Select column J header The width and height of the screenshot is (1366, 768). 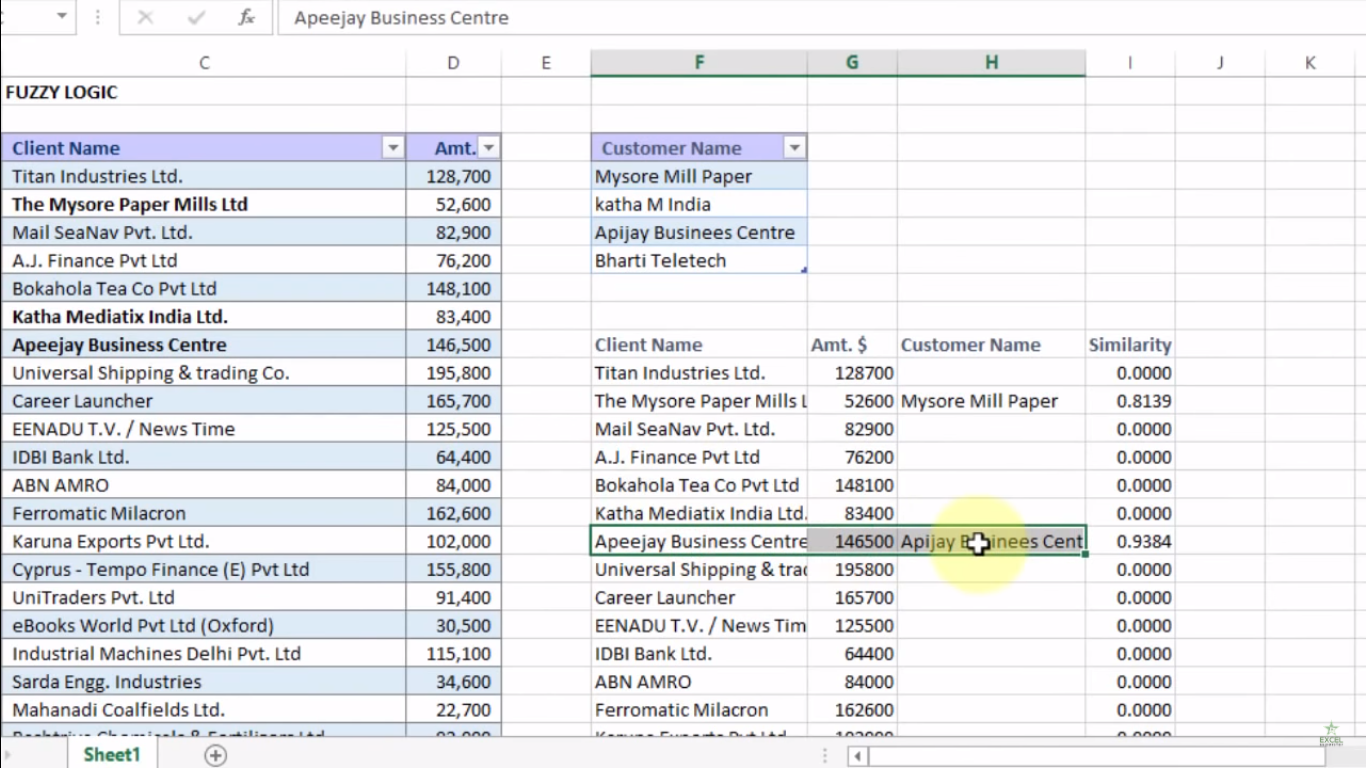pos(1220,63)
